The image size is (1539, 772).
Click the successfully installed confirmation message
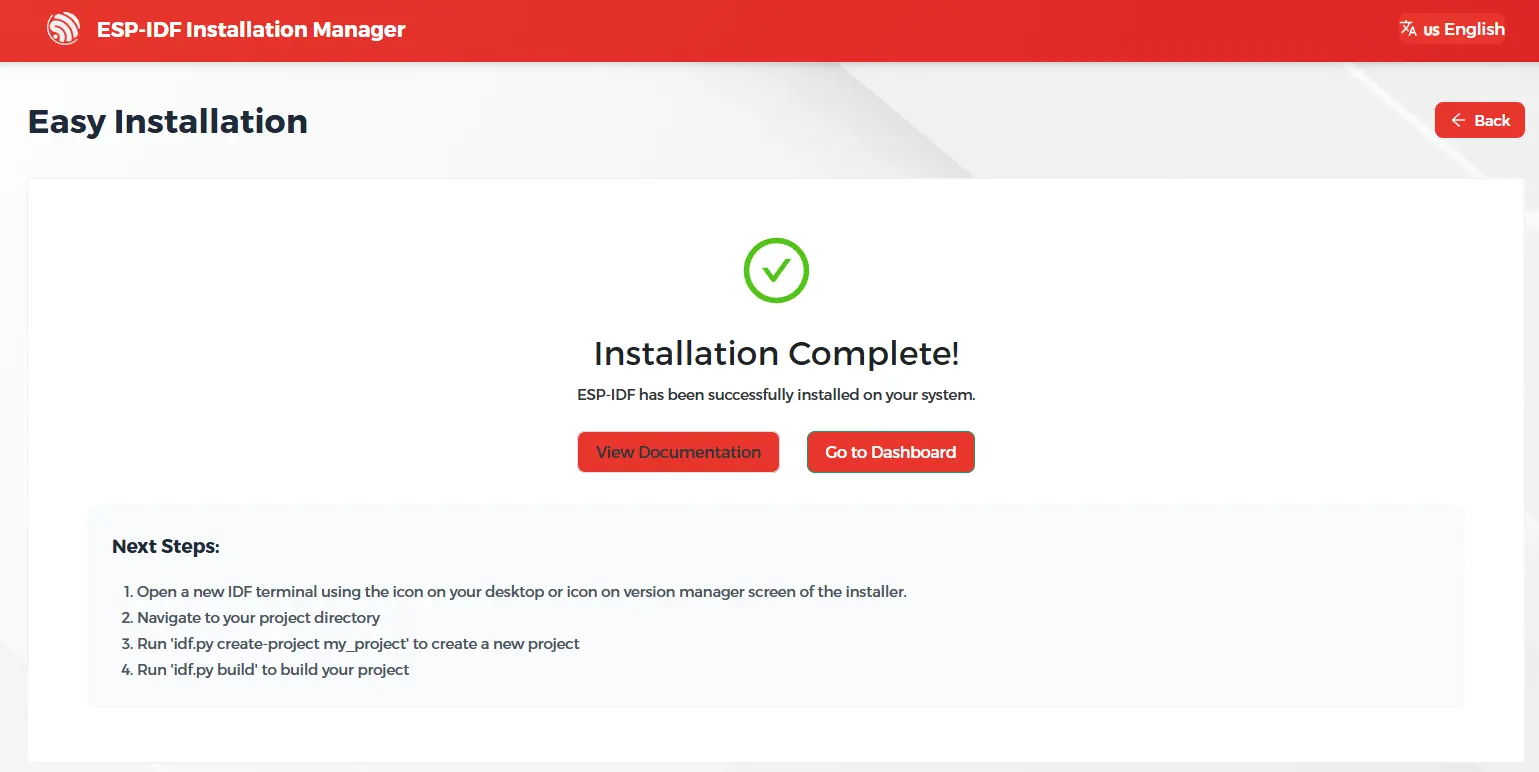coord(776,394)
